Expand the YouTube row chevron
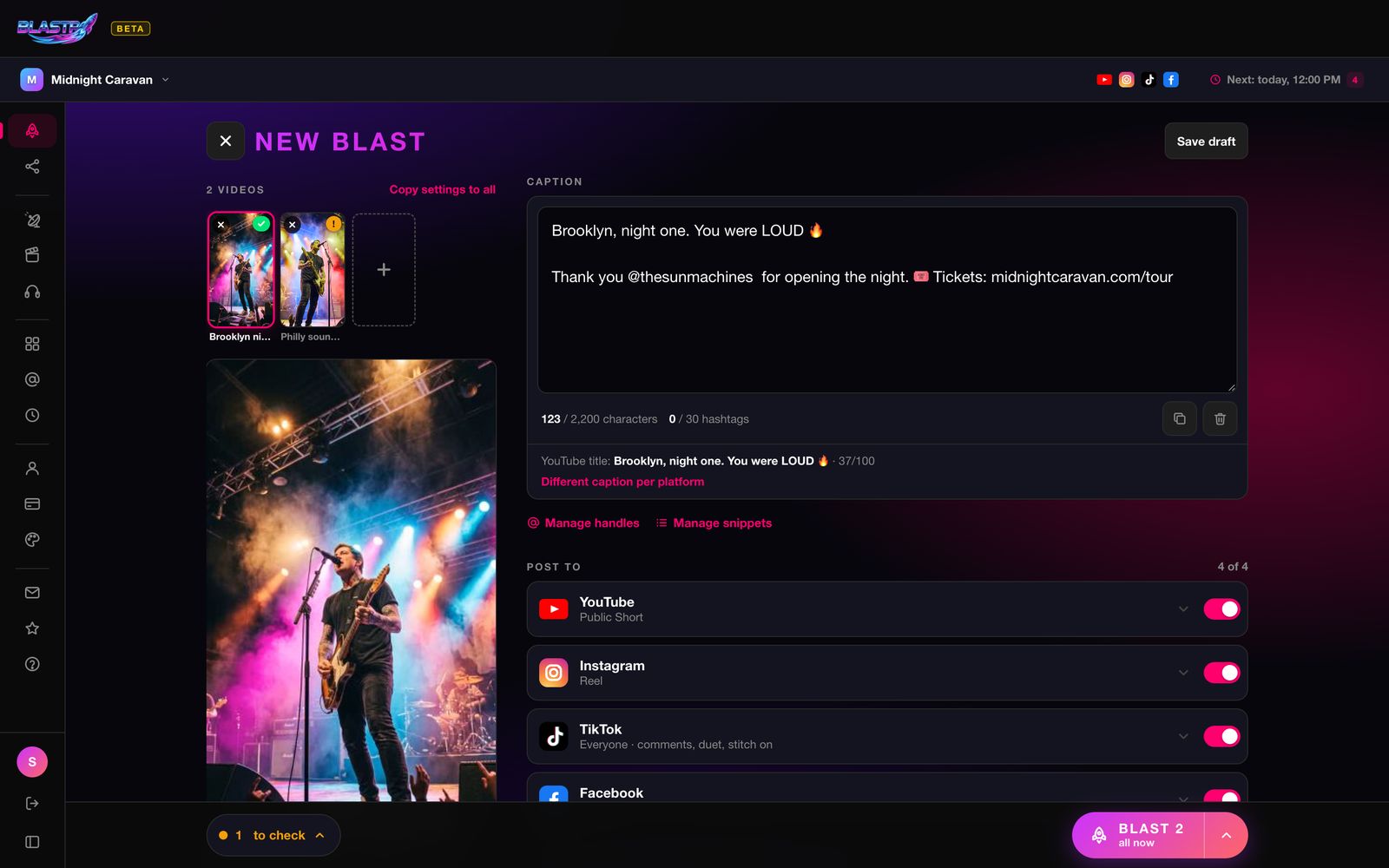1389x868 pixels. point(1183,609)
